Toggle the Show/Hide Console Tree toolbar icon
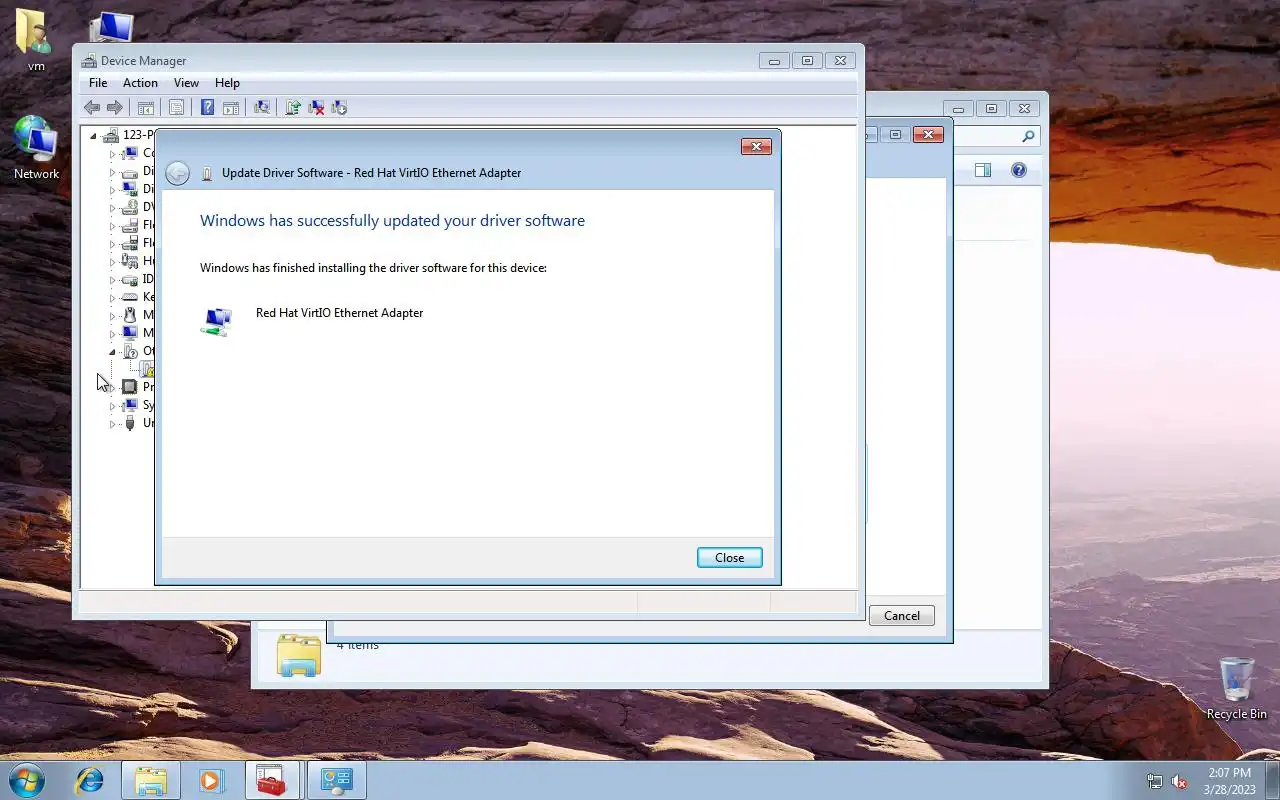The height and width of the screenshot is (800, 1280). coord(145,108)
